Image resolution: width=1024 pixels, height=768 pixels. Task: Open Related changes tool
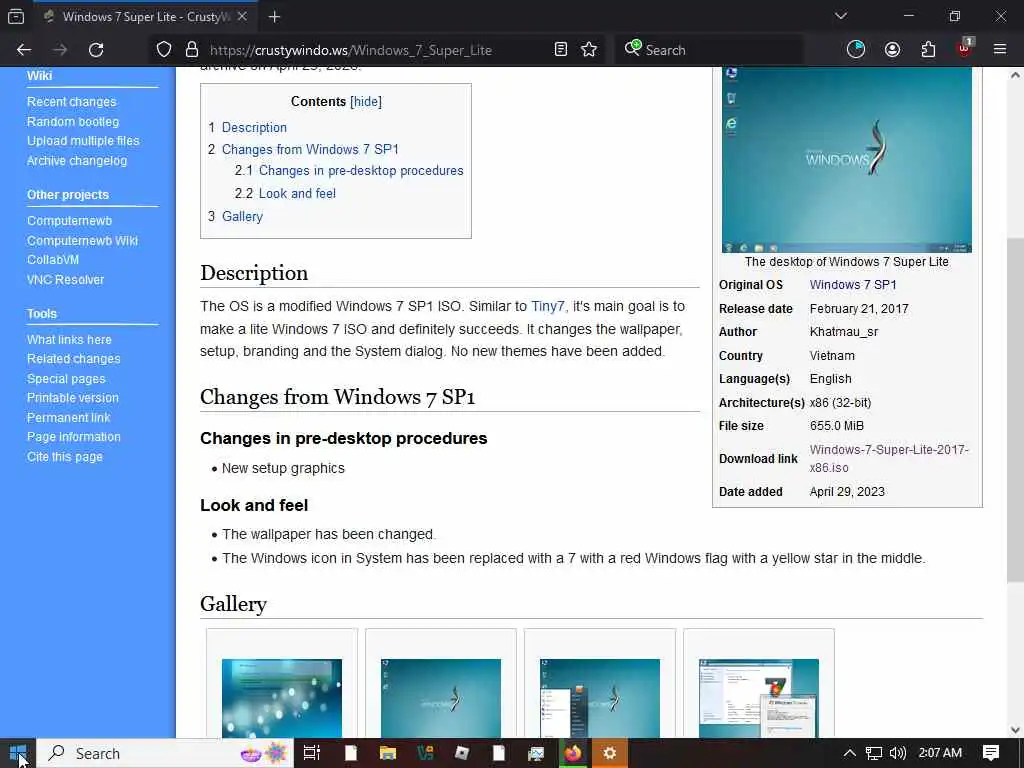coord(74,359)
